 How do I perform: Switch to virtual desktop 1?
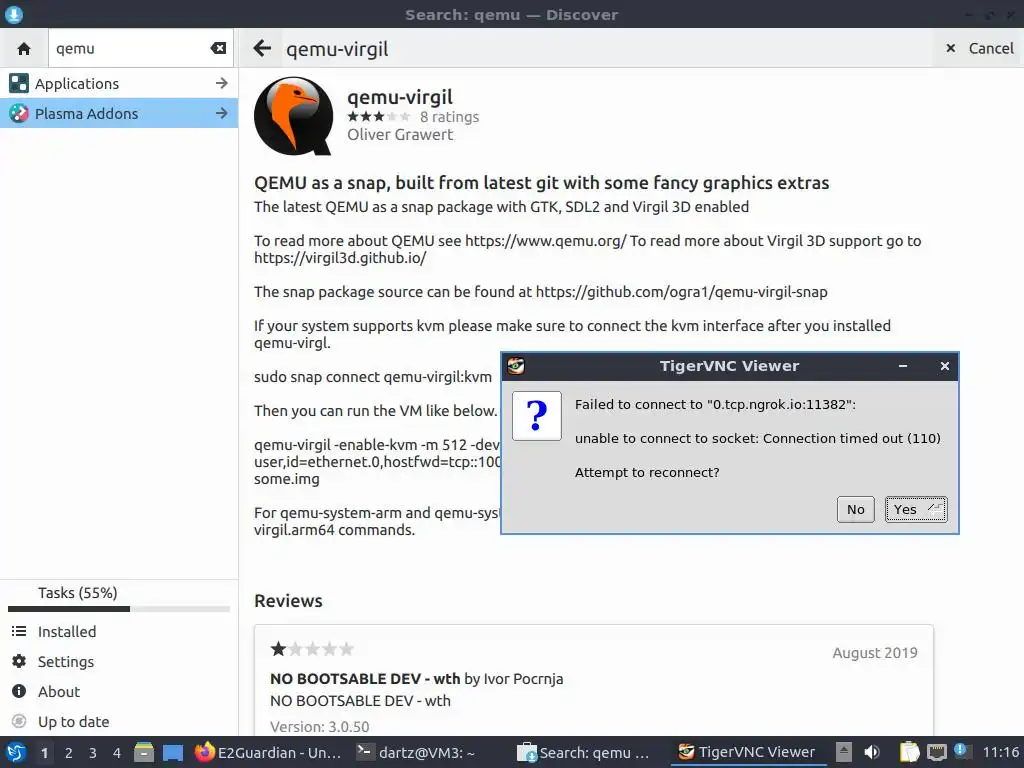(x=44, y=753)
